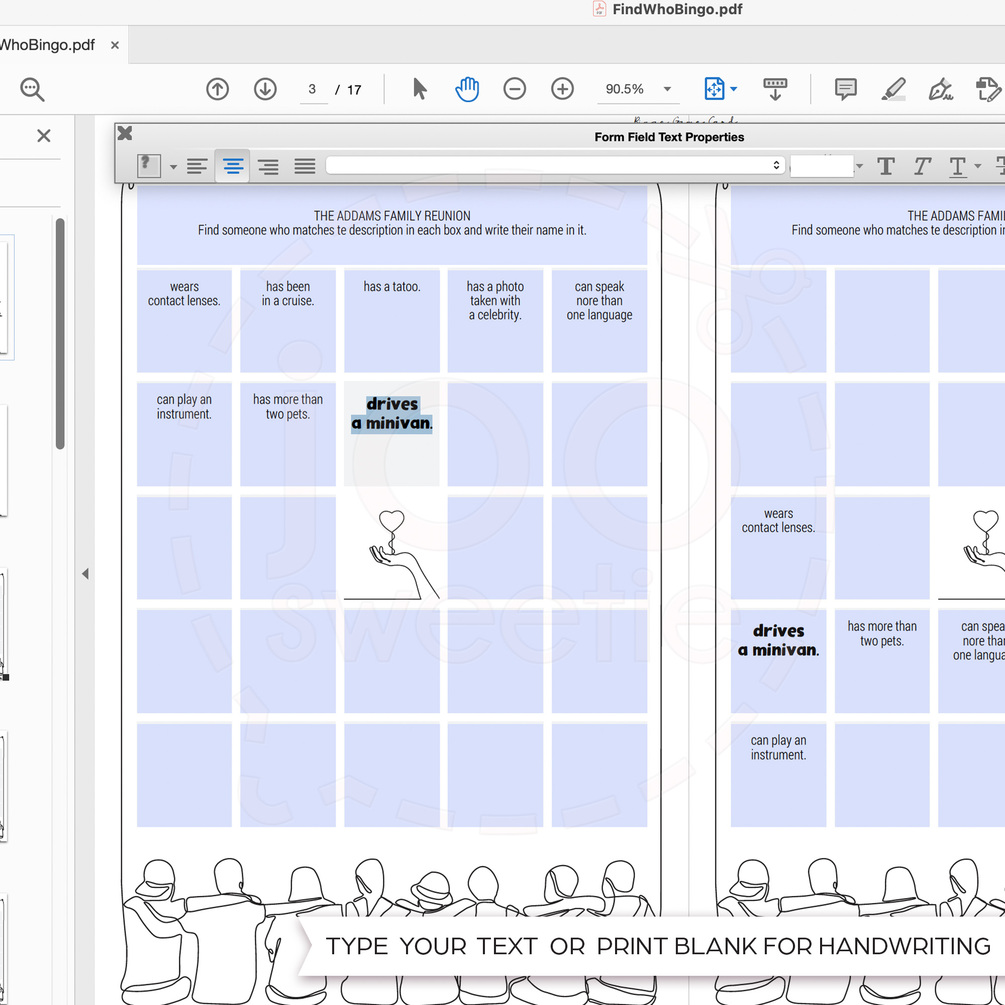Click the font properties help icon
This screenshot has width=1005, height=1005.
pyautogui.click(x=149, y=166)
